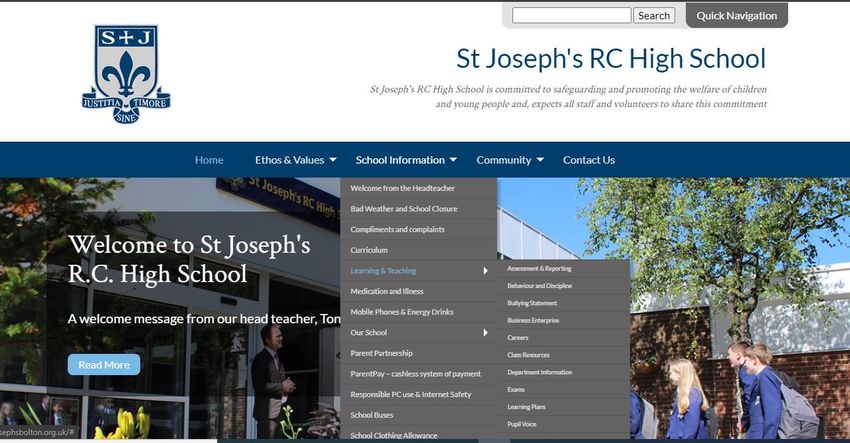Click inside the search text field

[x=571, y=15]
